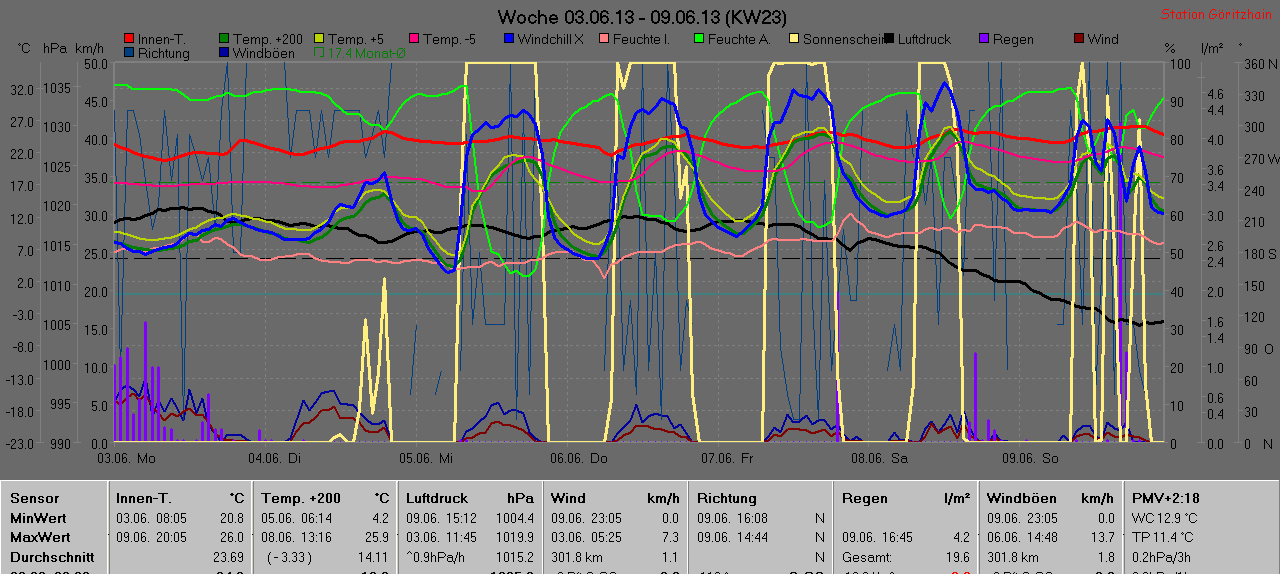Click the blue Windchill legend square

(509, 39)
